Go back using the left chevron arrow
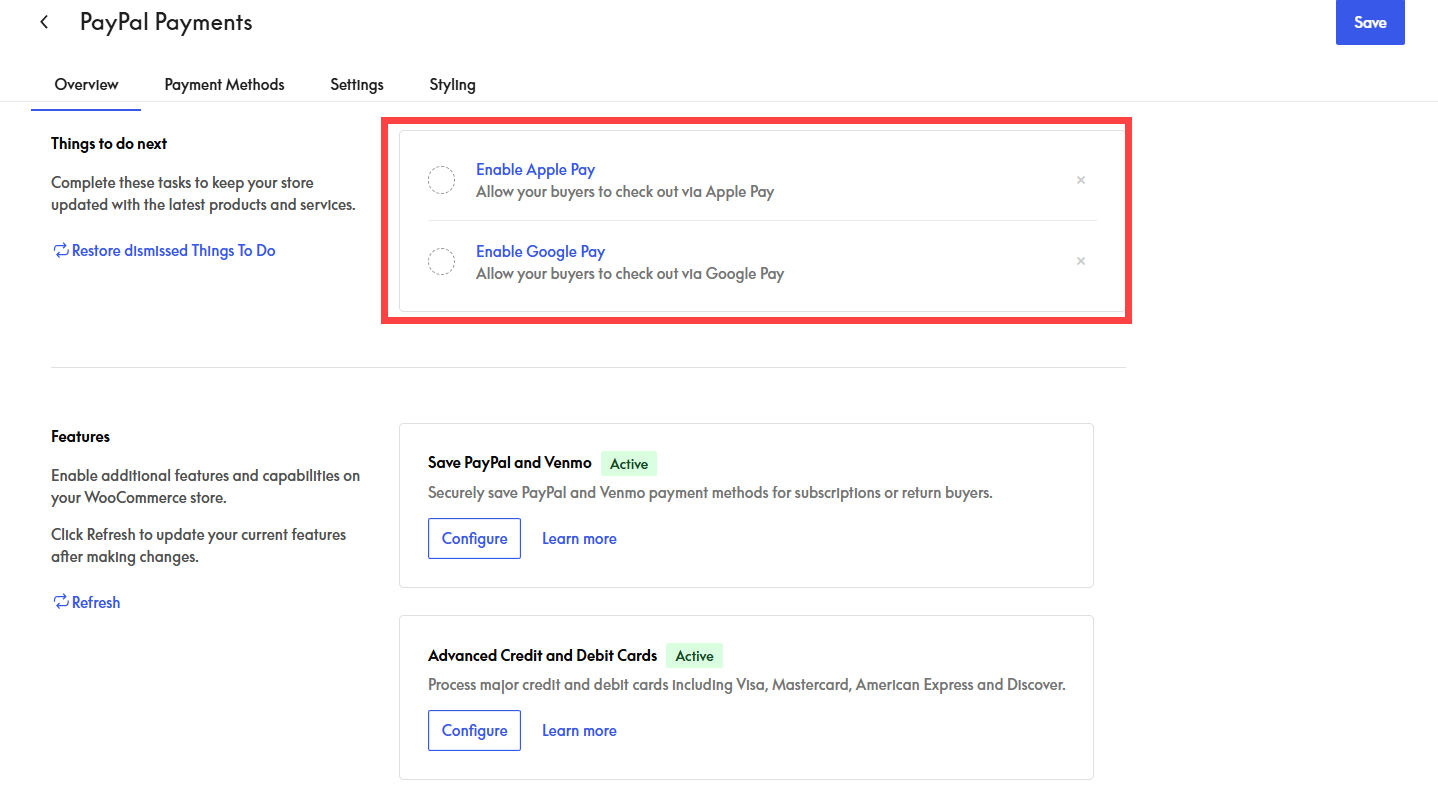 (x=44, y=22)
